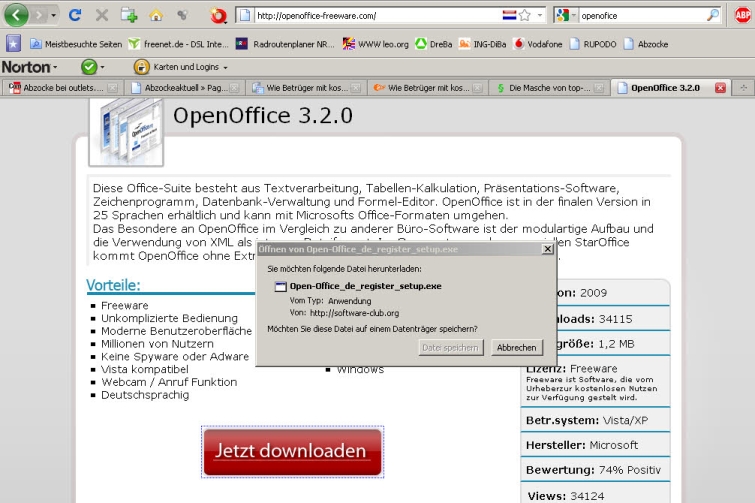Click the new tab icon in toolbar
Screen dimensions: 755x503
coord(128,16)
